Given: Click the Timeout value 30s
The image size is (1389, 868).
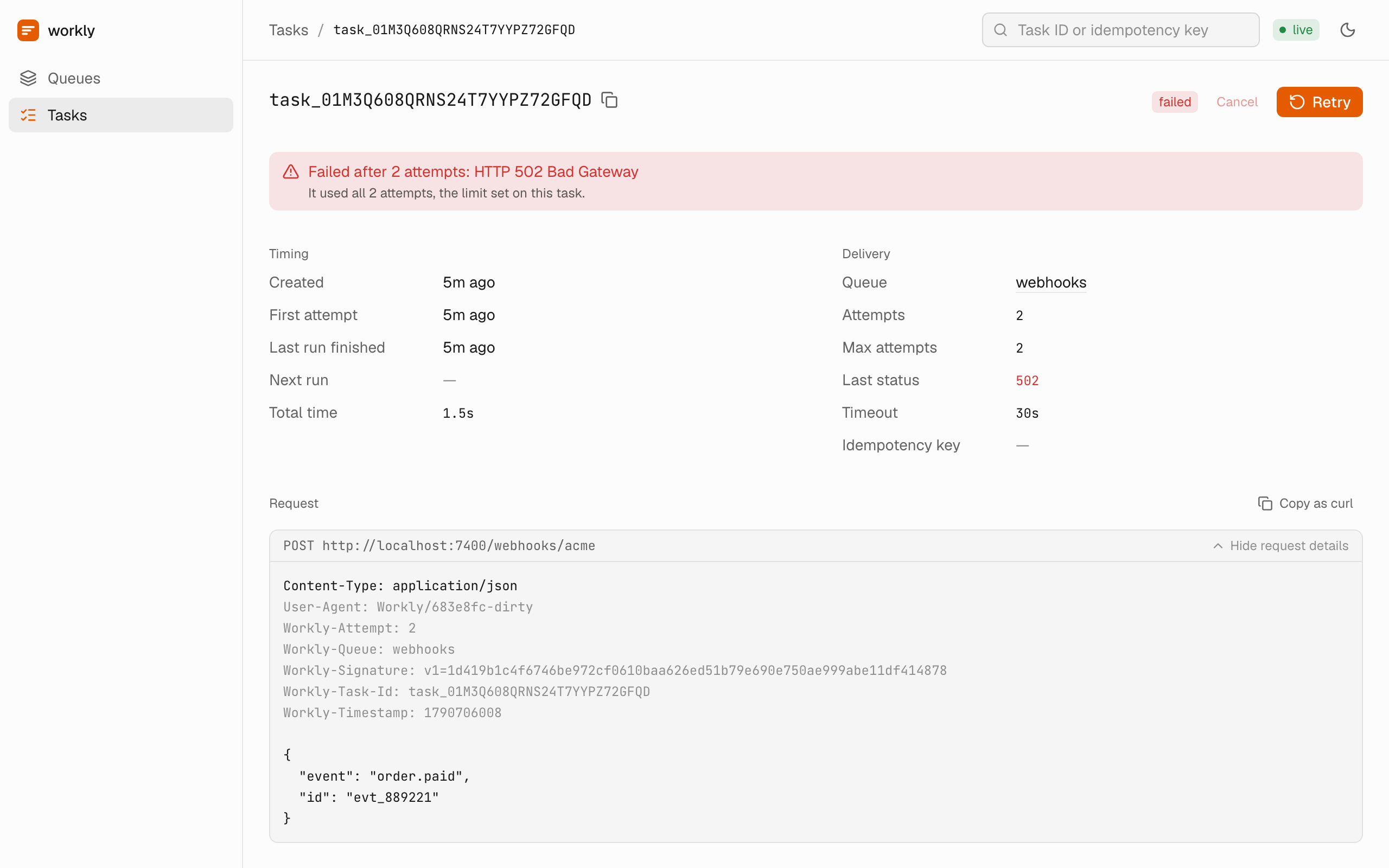Looking at the screenshot, I should click(1028, 413).
